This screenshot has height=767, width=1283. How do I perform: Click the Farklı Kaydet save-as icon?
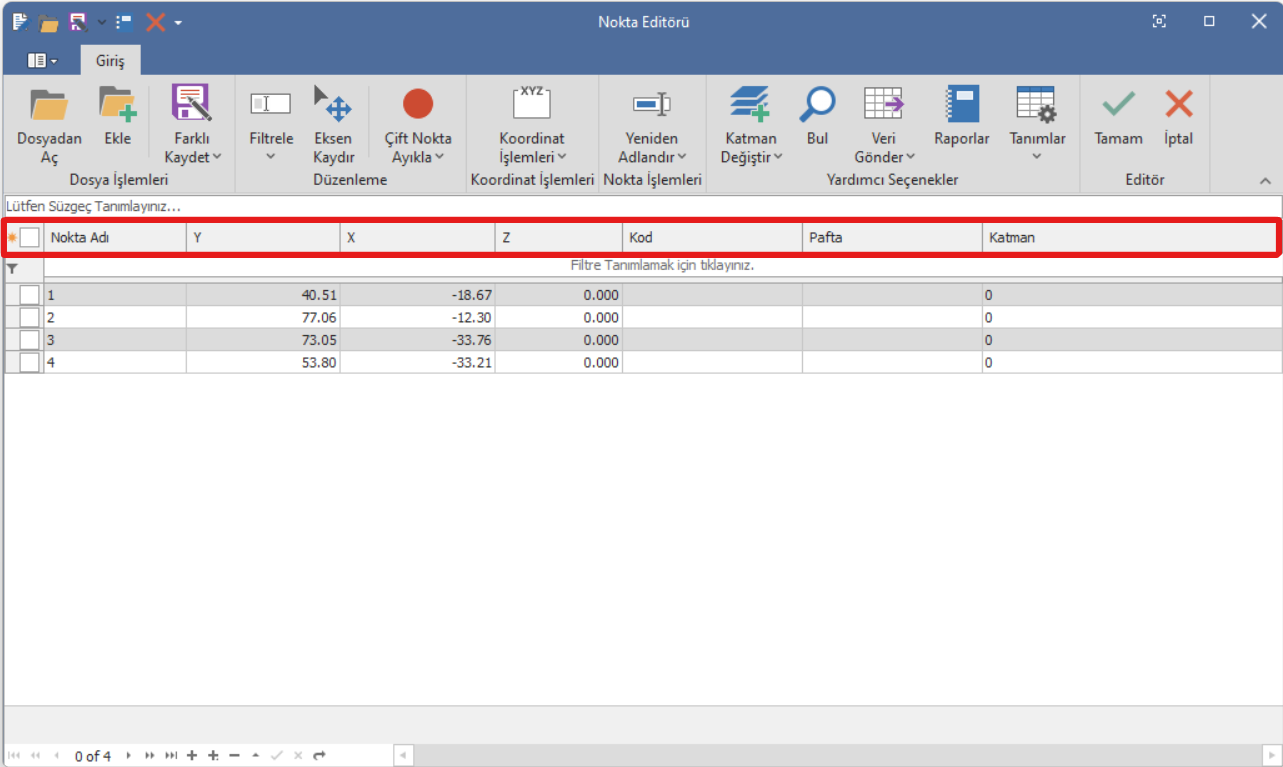click(191, 103)
